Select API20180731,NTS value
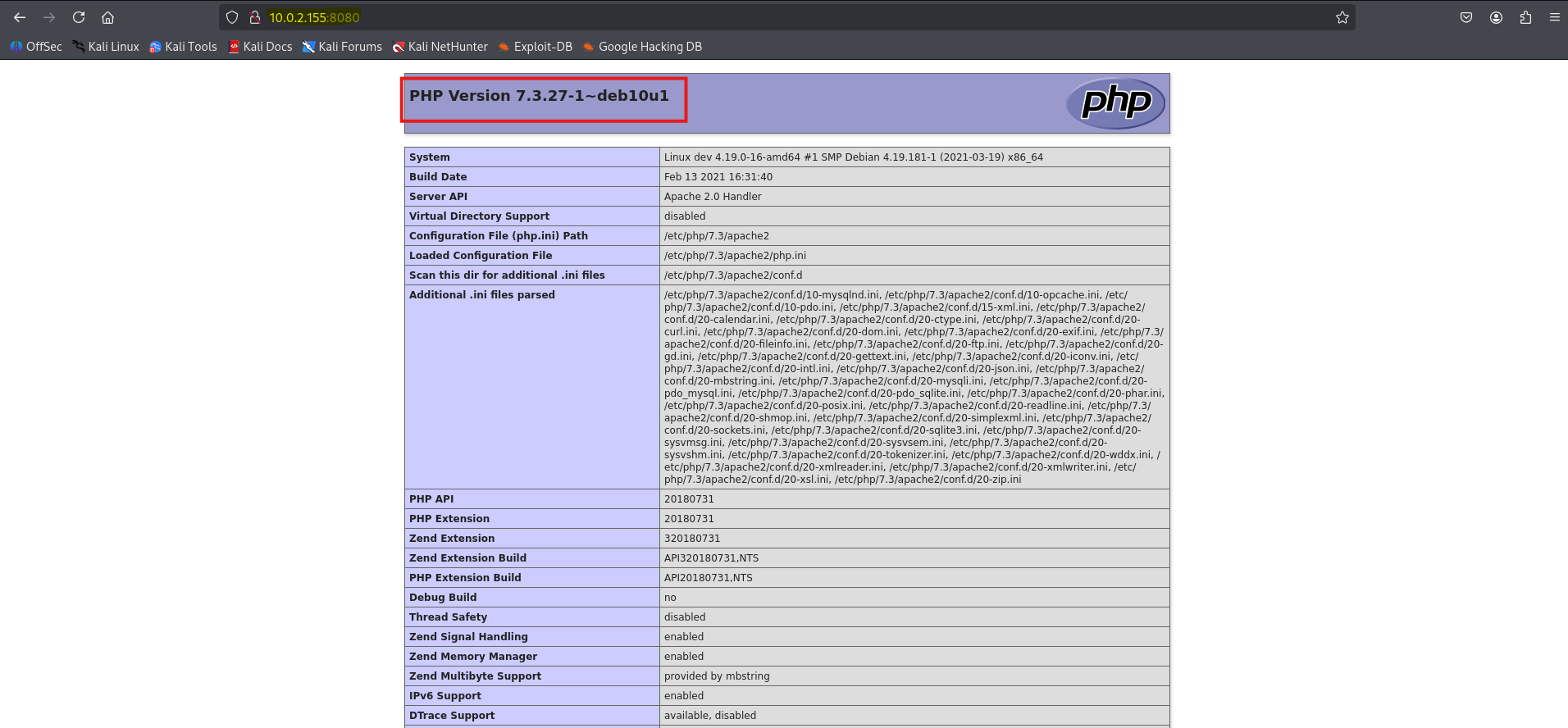 pyautogui.click(x=708, y=578)
